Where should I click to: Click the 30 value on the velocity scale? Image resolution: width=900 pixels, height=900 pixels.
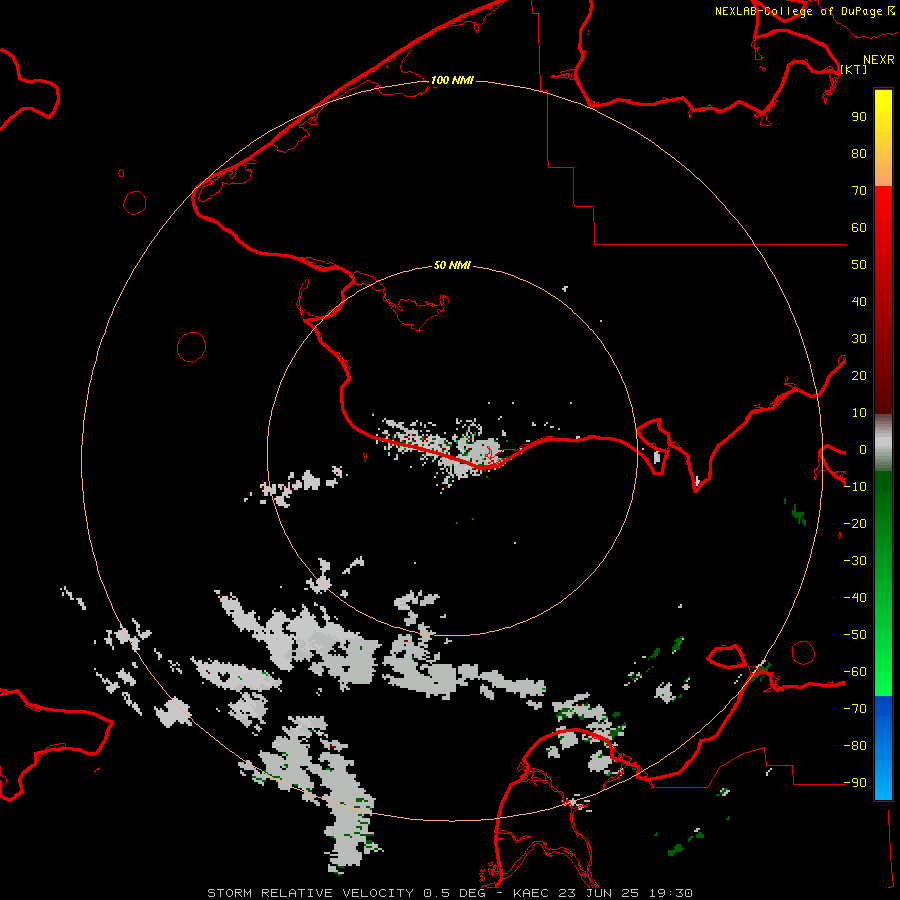point(859,339)
